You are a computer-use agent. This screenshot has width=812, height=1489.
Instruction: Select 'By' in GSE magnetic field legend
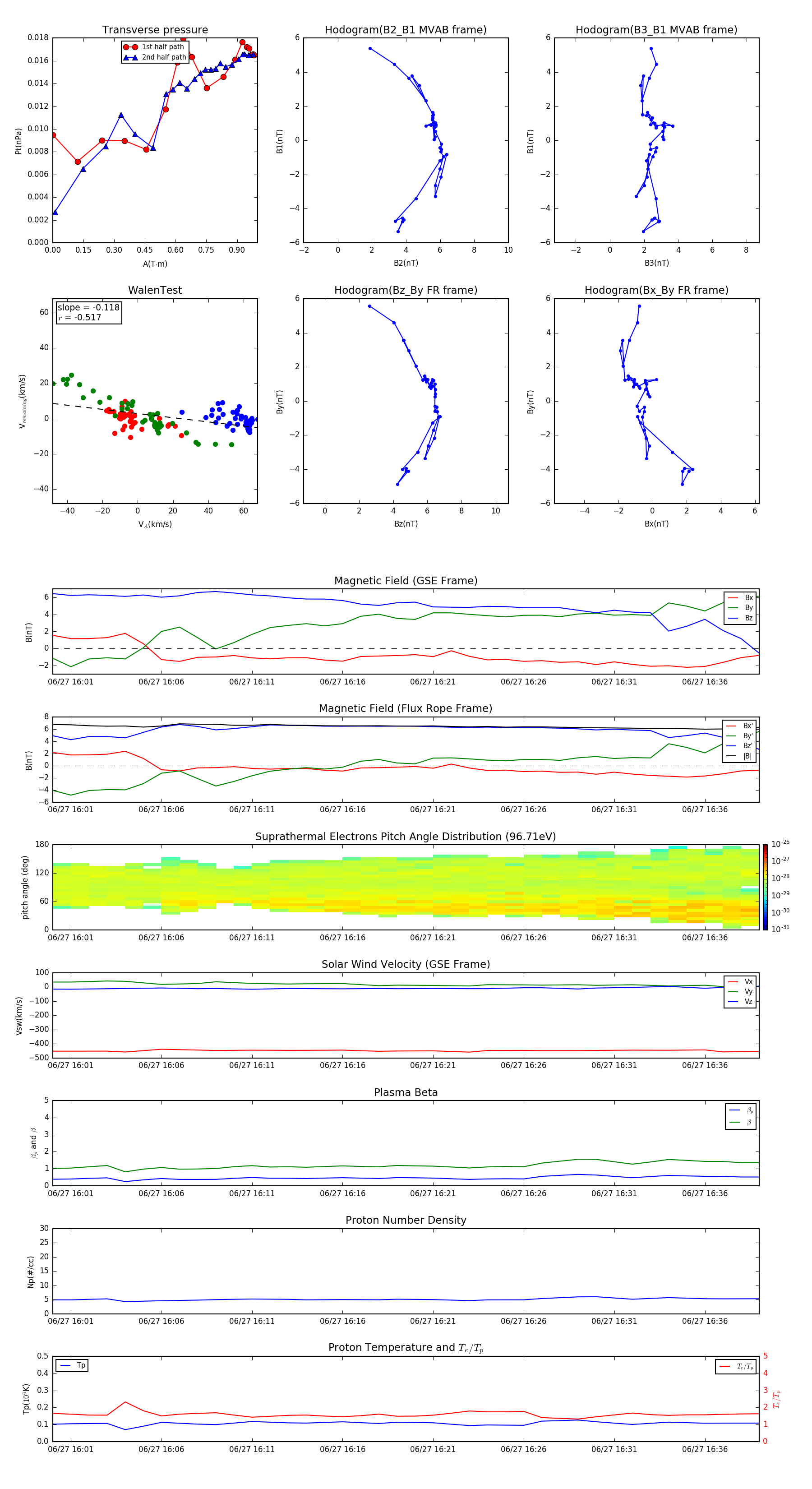[x=741, y=607]
